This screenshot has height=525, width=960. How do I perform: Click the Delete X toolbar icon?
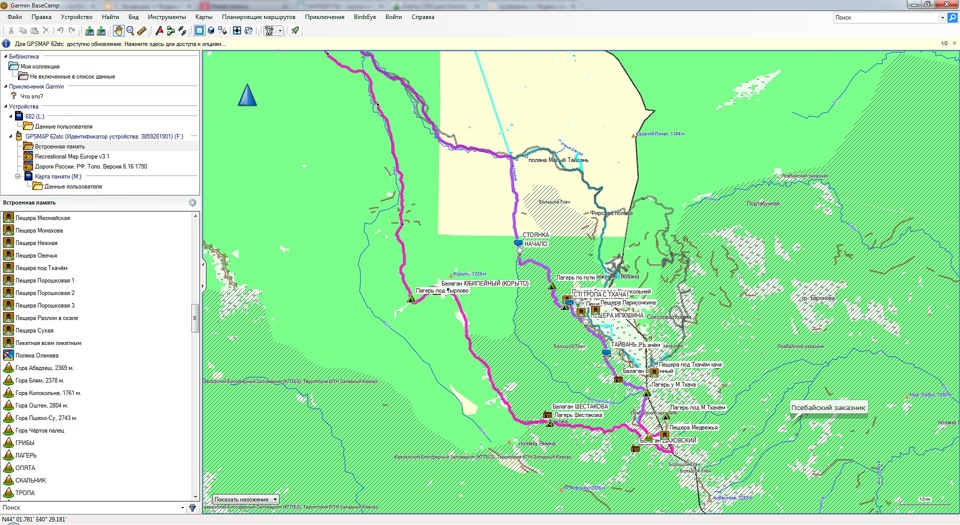pos(46,31)
